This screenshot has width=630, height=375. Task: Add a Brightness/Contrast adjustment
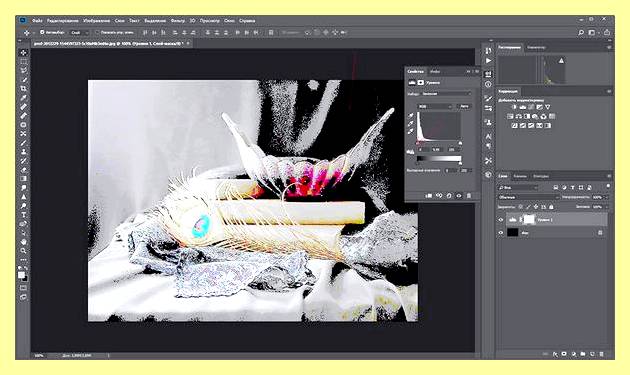pyautogui.click(x=514, y=107)
